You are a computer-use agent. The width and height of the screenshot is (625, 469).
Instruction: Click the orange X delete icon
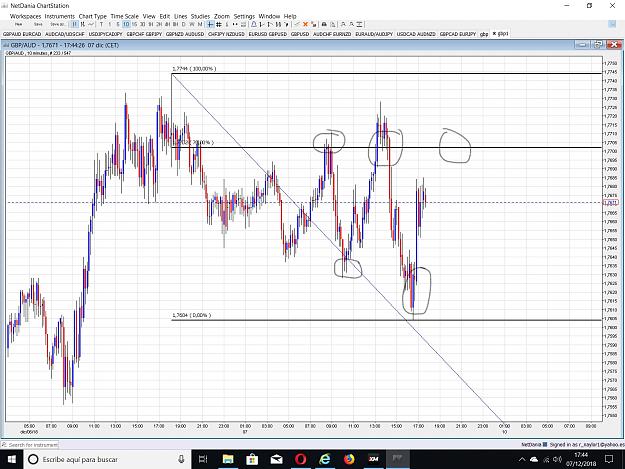305,24
